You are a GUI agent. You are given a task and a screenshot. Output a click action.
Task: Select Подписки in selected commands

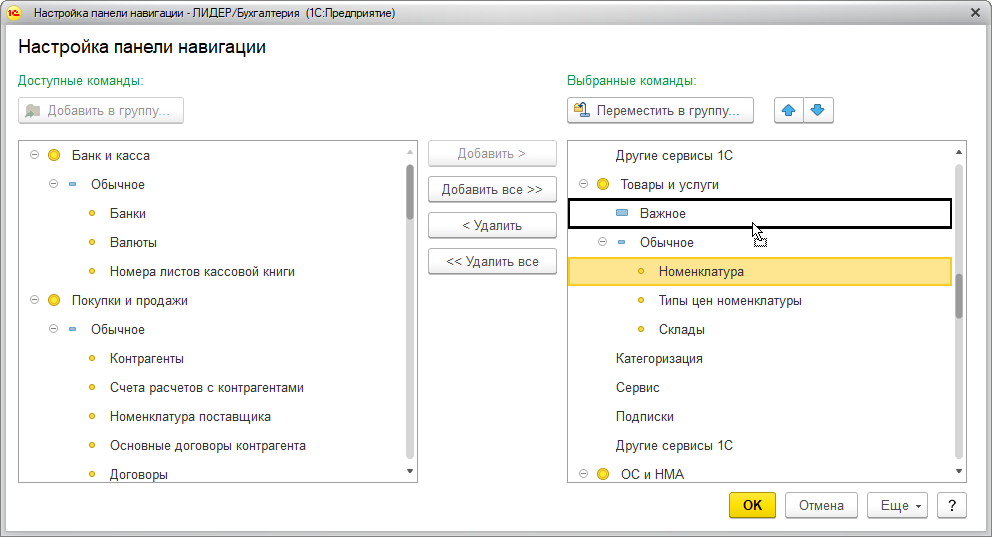[644, 416]
